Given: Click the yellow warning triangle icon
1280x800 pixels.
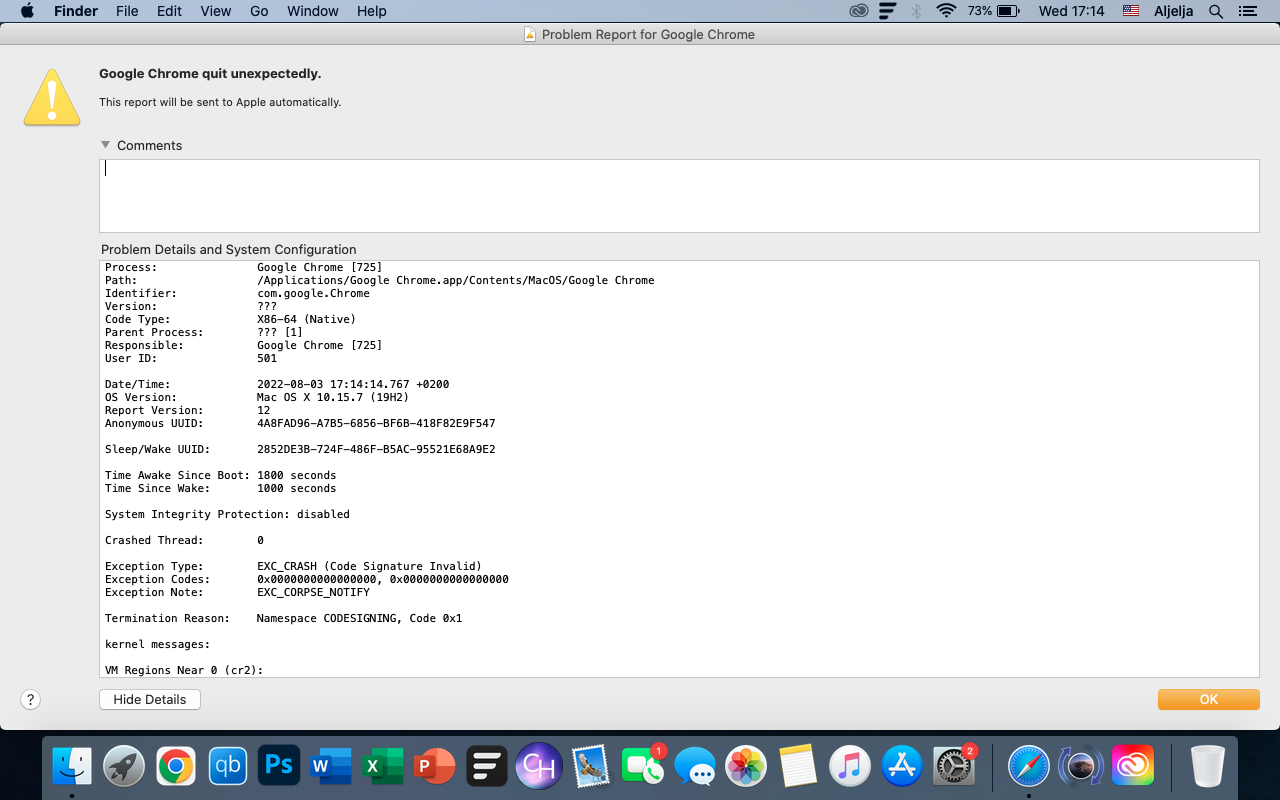Looking at the screenshot, I should (52, 97).
